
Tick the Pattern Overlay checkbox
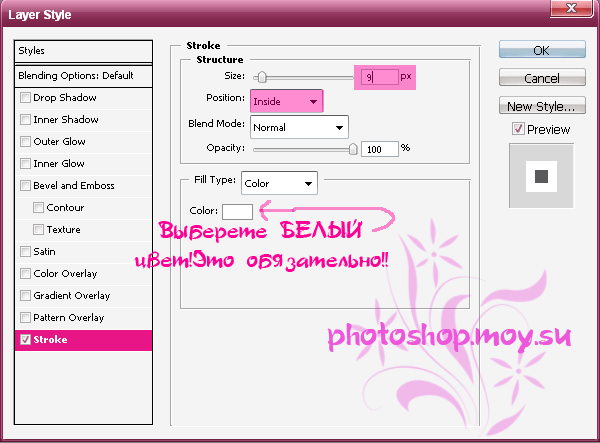pyautogui.click(x=25, y=318)
